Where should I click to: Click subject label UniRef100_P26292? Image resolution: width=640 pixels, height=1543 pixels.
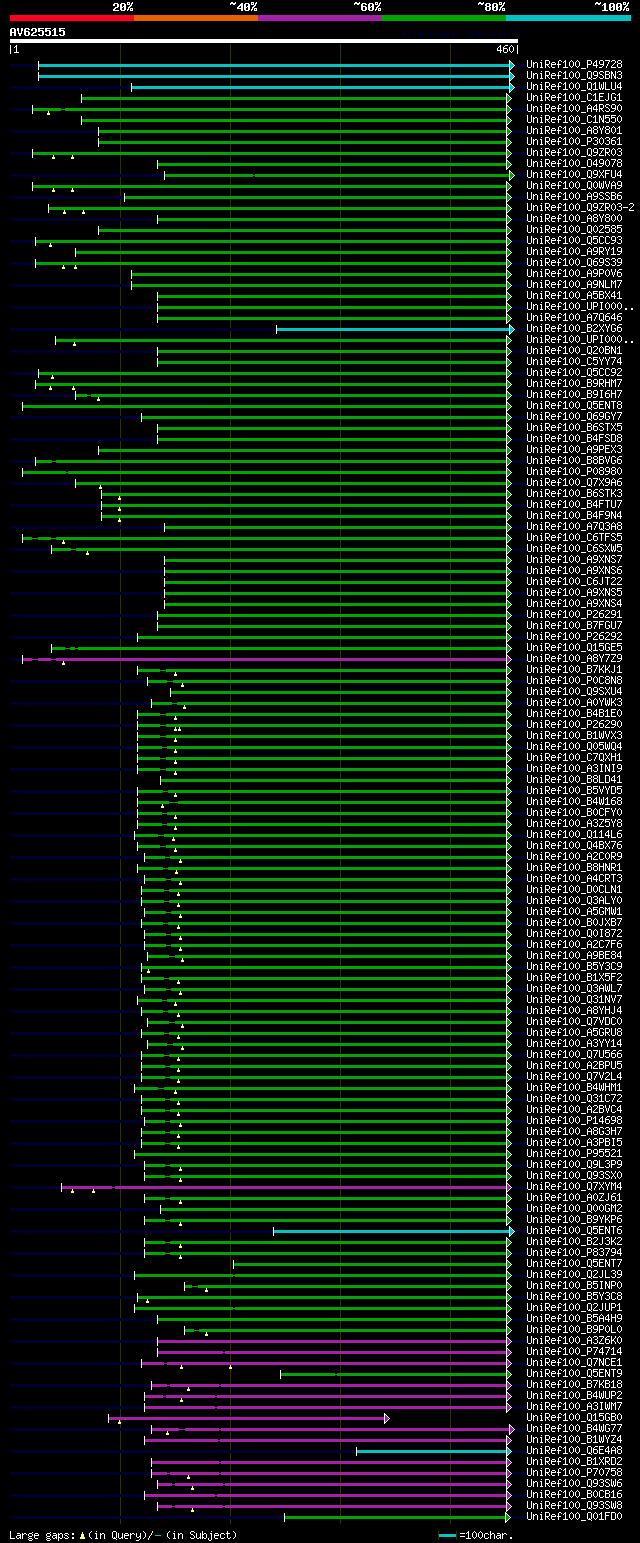(574, 636)
